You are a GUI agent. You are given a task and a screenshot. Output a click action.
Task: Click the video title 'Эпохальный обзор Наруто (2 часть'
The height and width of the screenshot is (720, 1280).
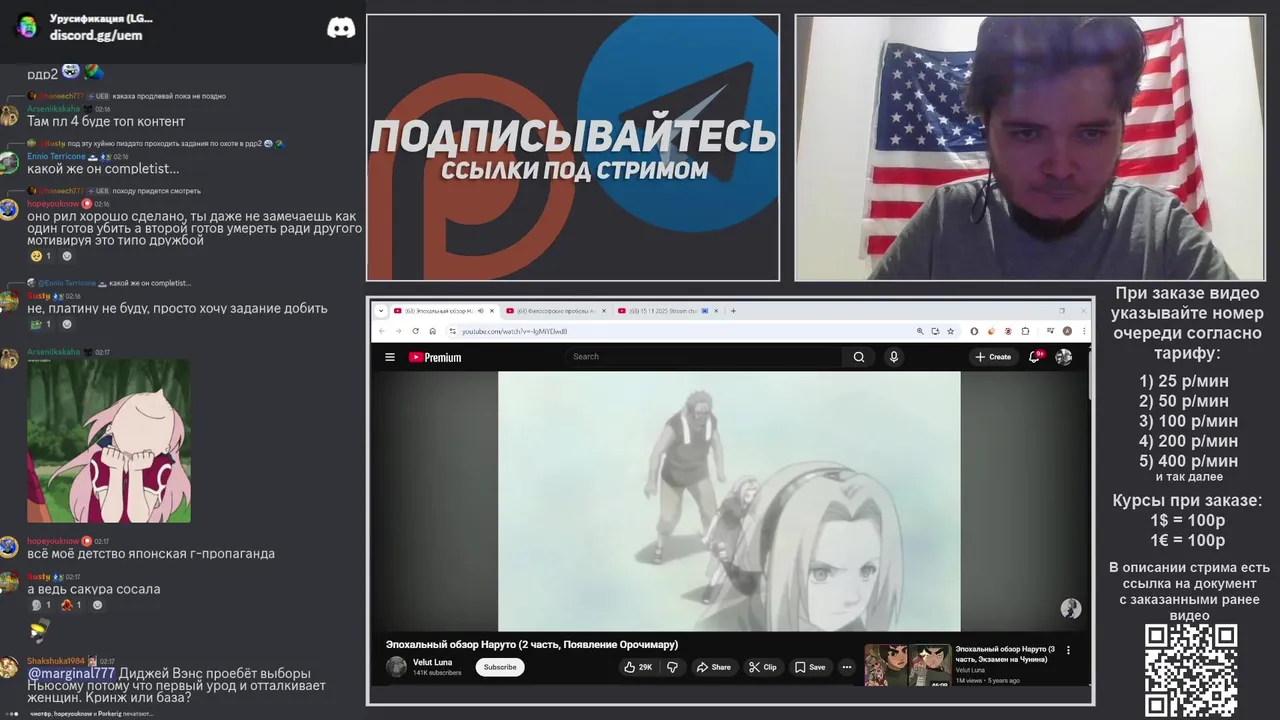point(532,644)
